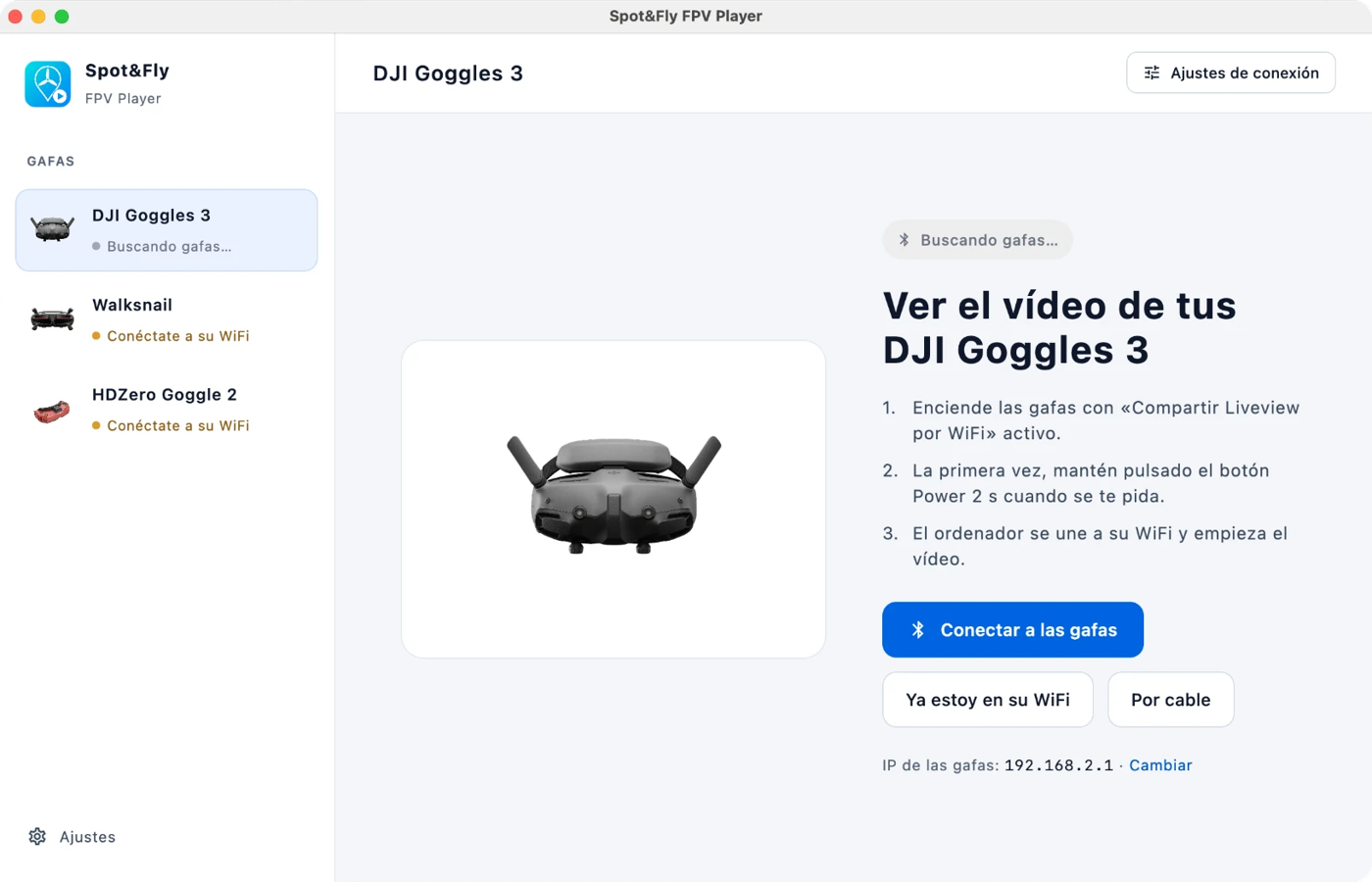
Task: Click the Buscando gafas… status pill
Action: [977, 240]
